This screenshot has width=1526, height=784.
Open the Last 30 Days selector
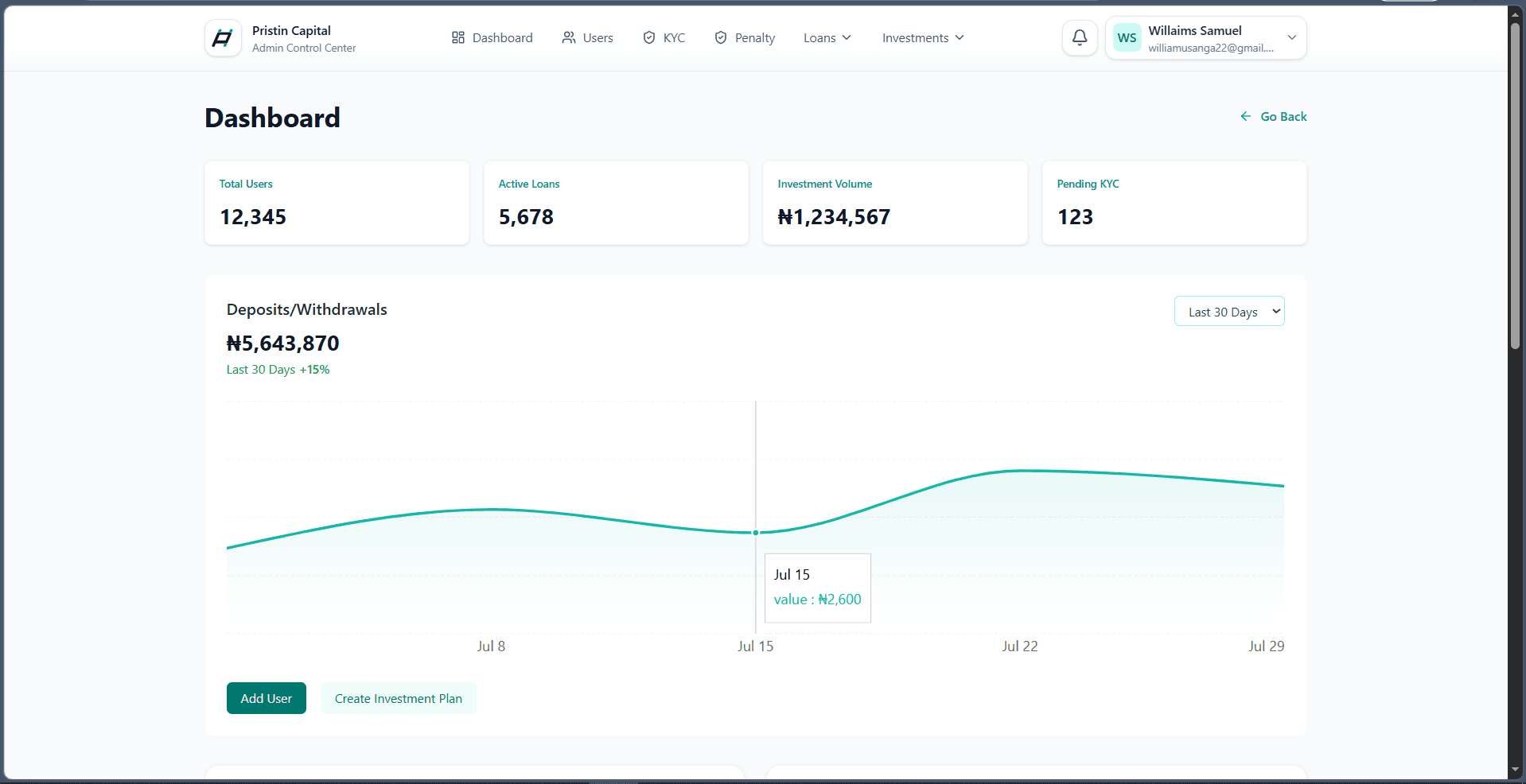(1229, 311)
